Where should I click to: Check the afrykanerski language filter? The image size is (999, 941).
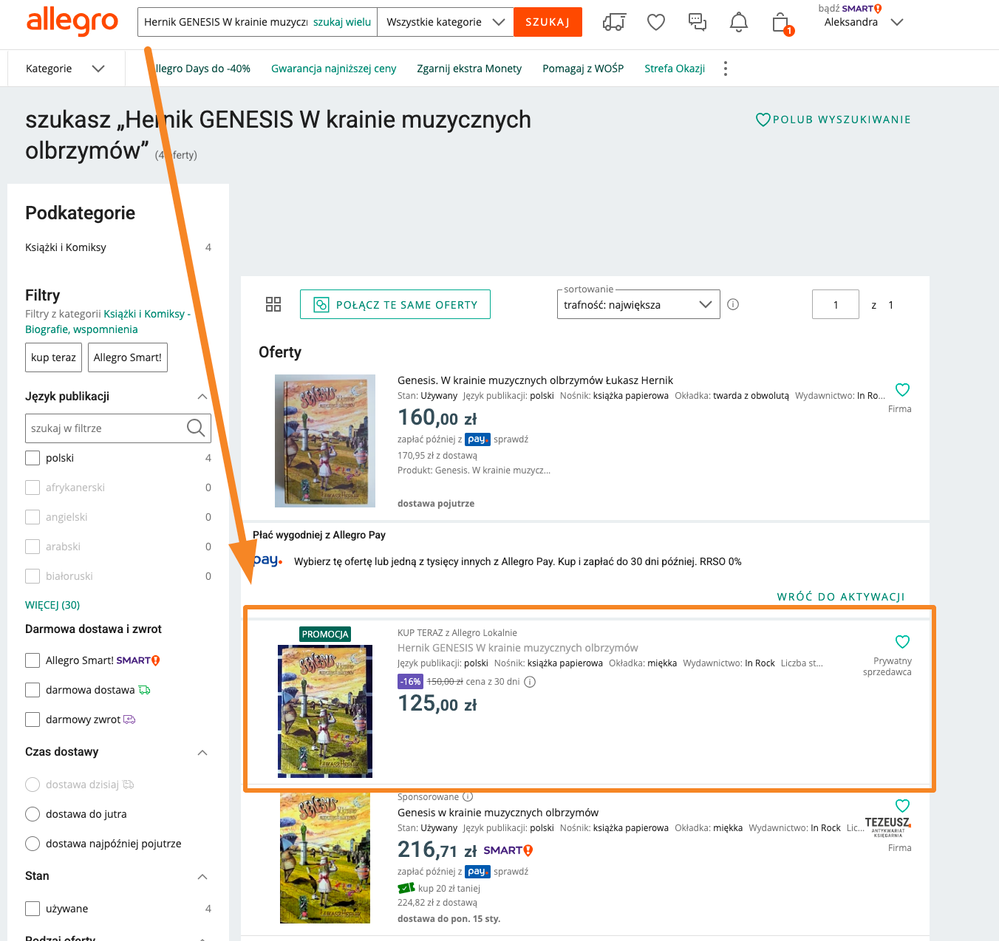pyautogui.click(x=32, y=487)
